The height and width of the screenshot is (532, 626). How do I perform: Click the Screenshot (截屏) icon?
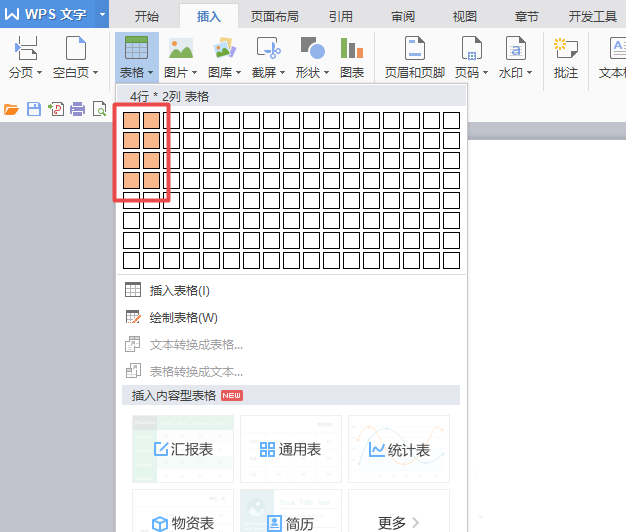coord(268,48)
